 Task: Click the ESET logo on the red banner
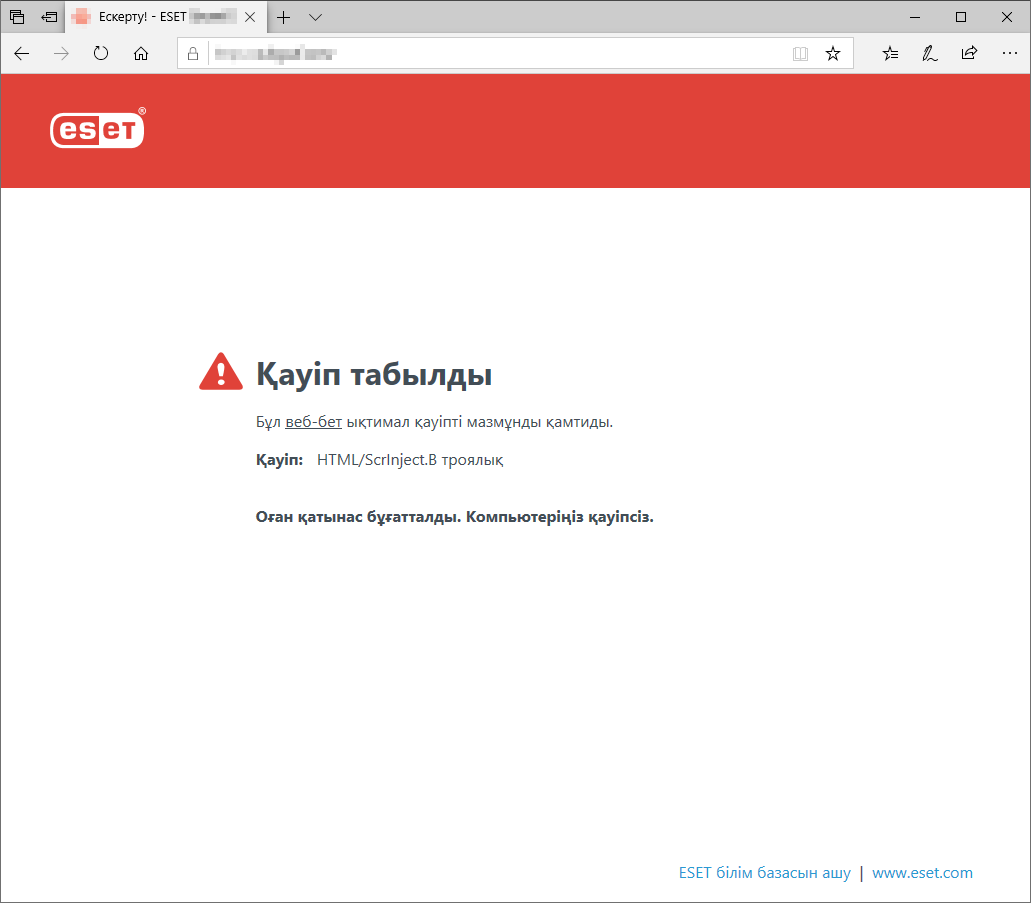pos(96,129)
